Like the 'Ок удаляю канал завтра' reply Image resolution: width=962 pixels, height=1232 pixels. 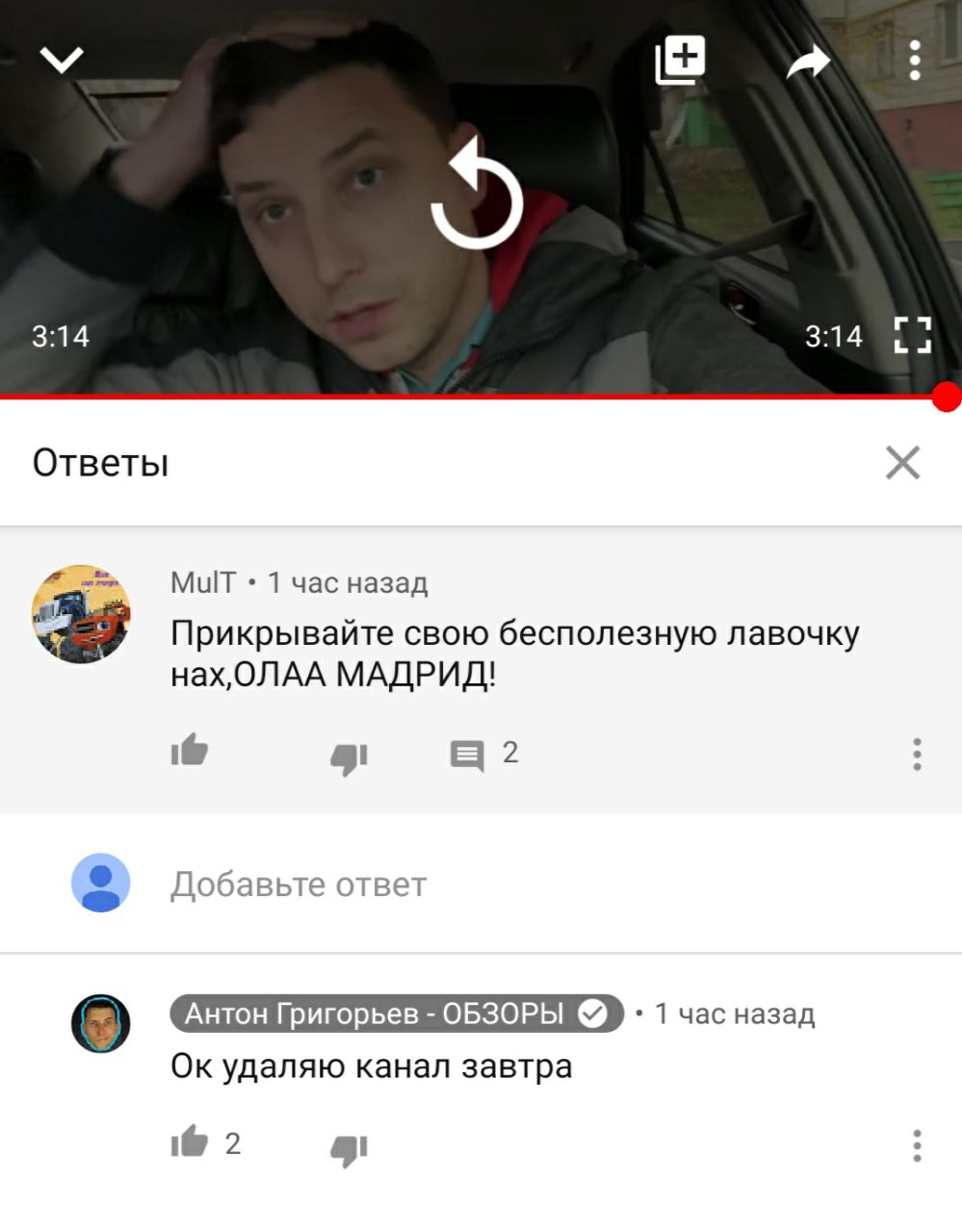pos(190,1142)
